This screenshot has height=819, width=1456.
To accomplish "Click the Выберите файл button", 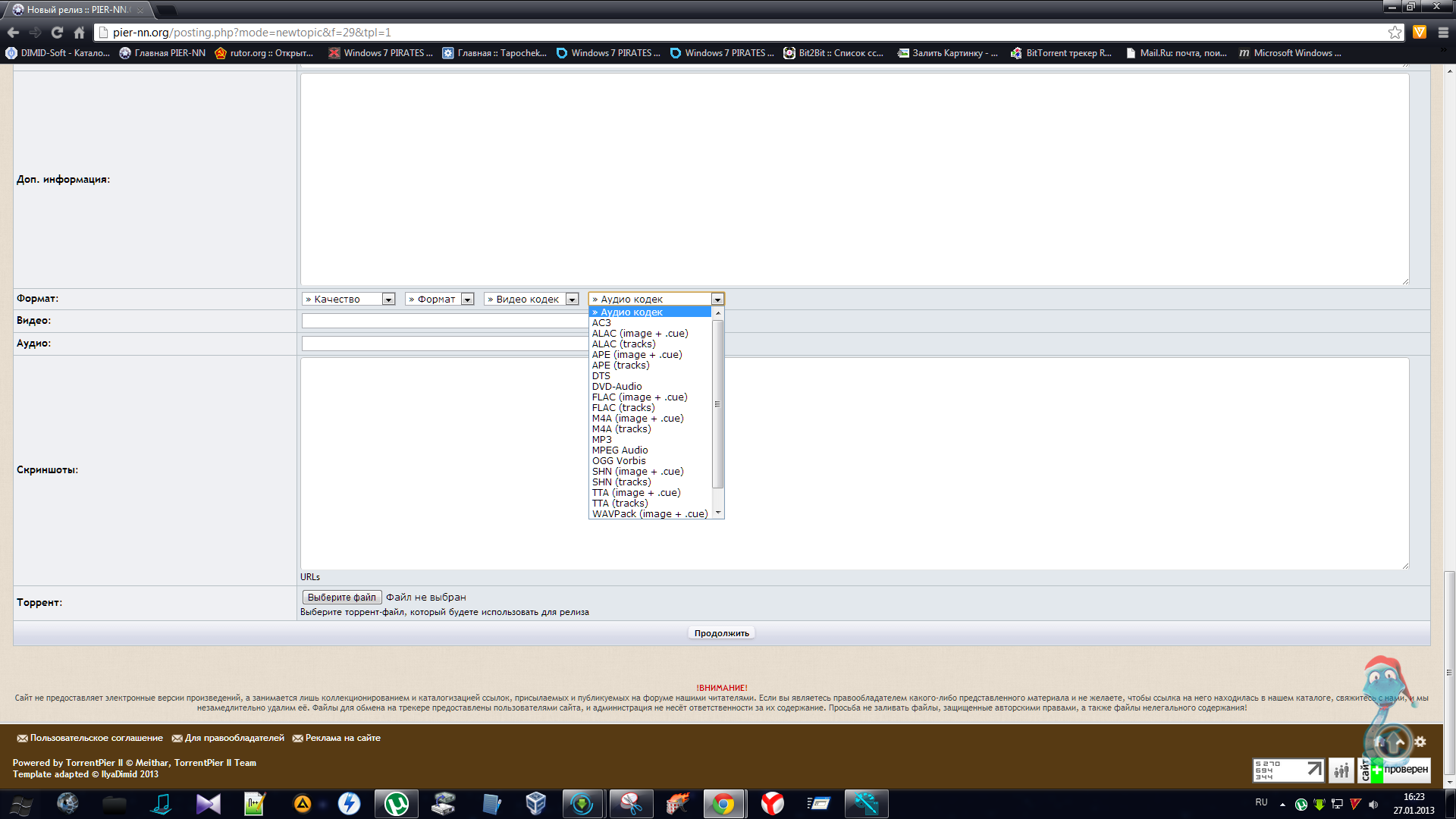I will 341,598.
